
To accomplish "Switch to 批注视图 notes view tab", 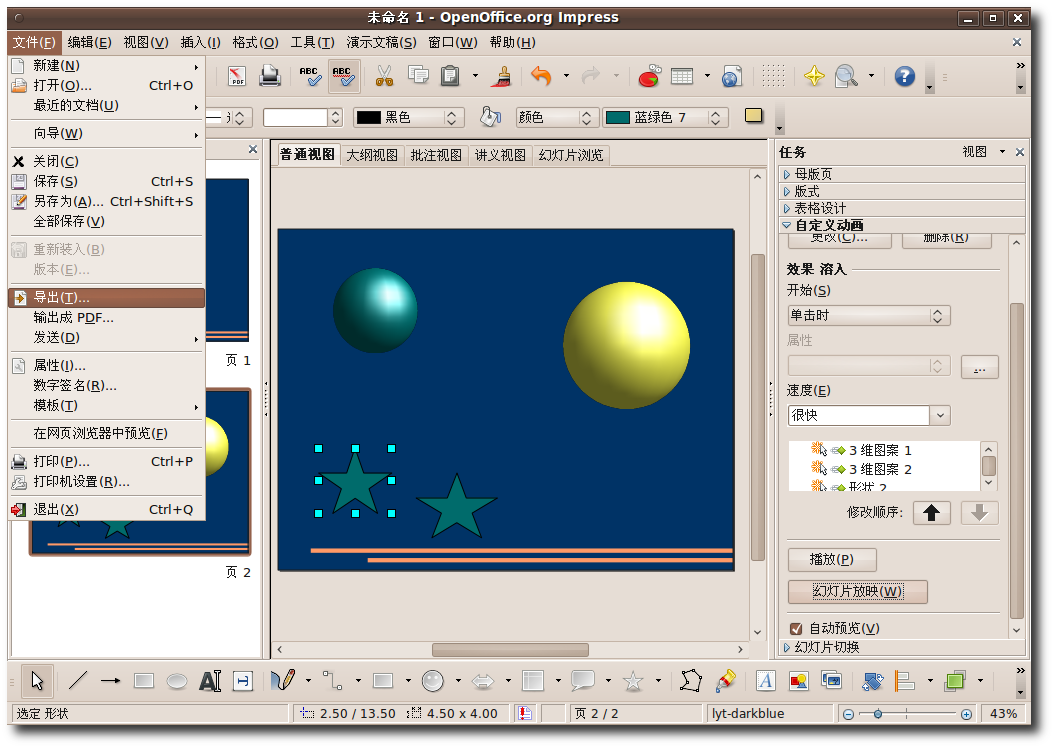I will (436, 155).
